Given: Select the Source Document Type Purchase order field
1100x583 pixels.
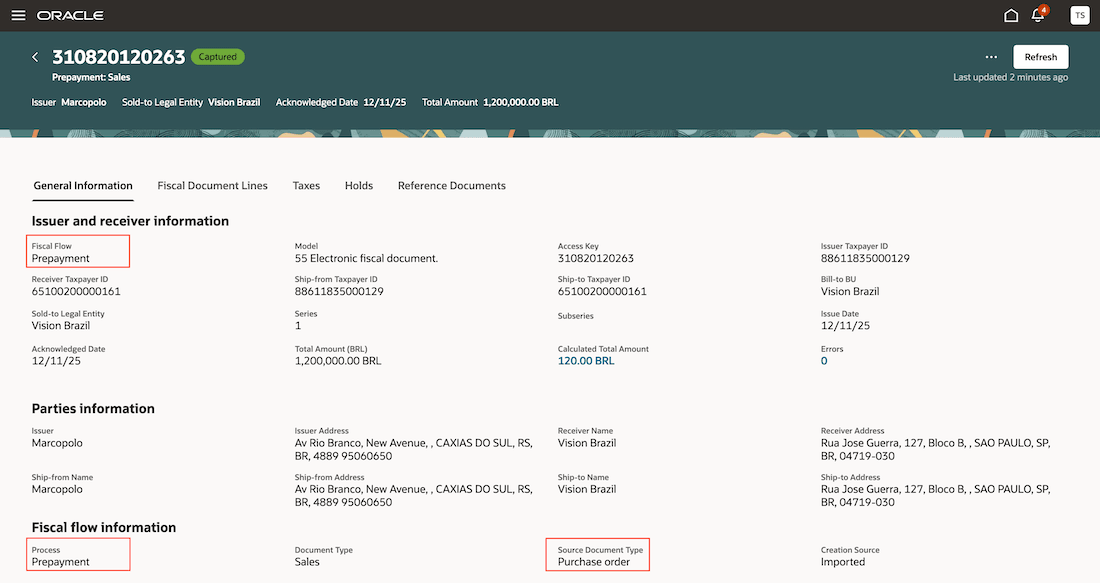Looking at the screenshot, I should click(597, 555).
